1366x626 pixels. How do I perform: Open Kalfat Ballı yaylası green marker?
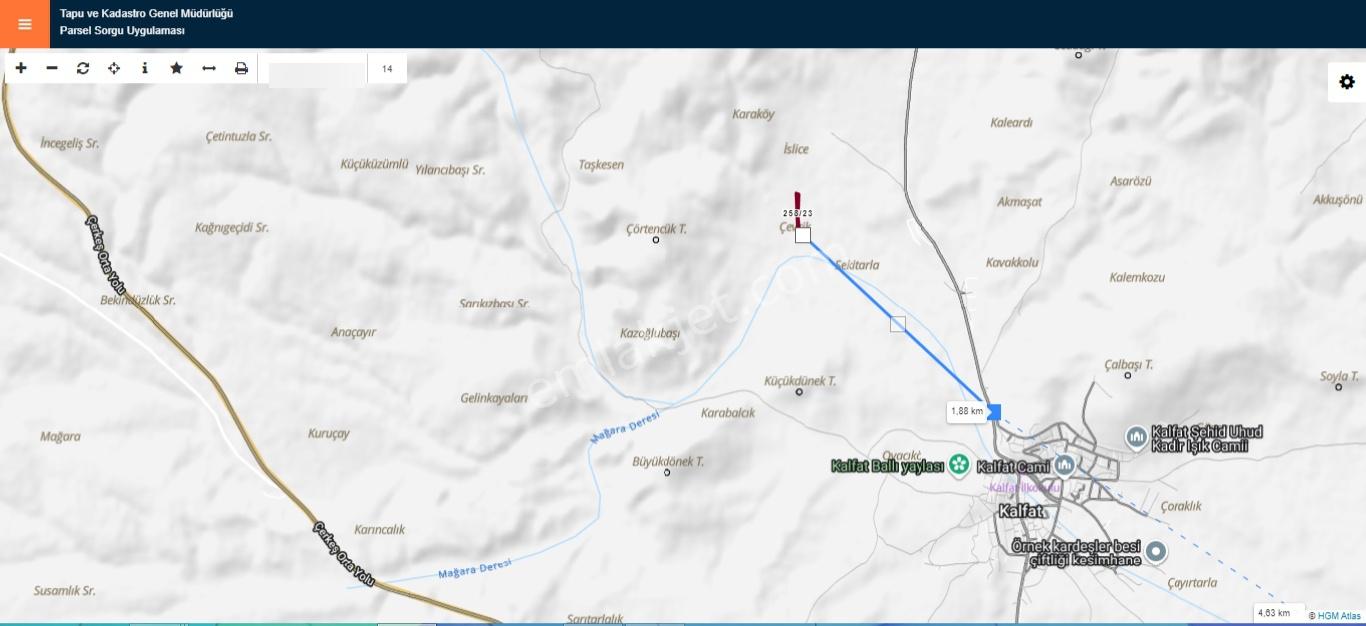959,464
